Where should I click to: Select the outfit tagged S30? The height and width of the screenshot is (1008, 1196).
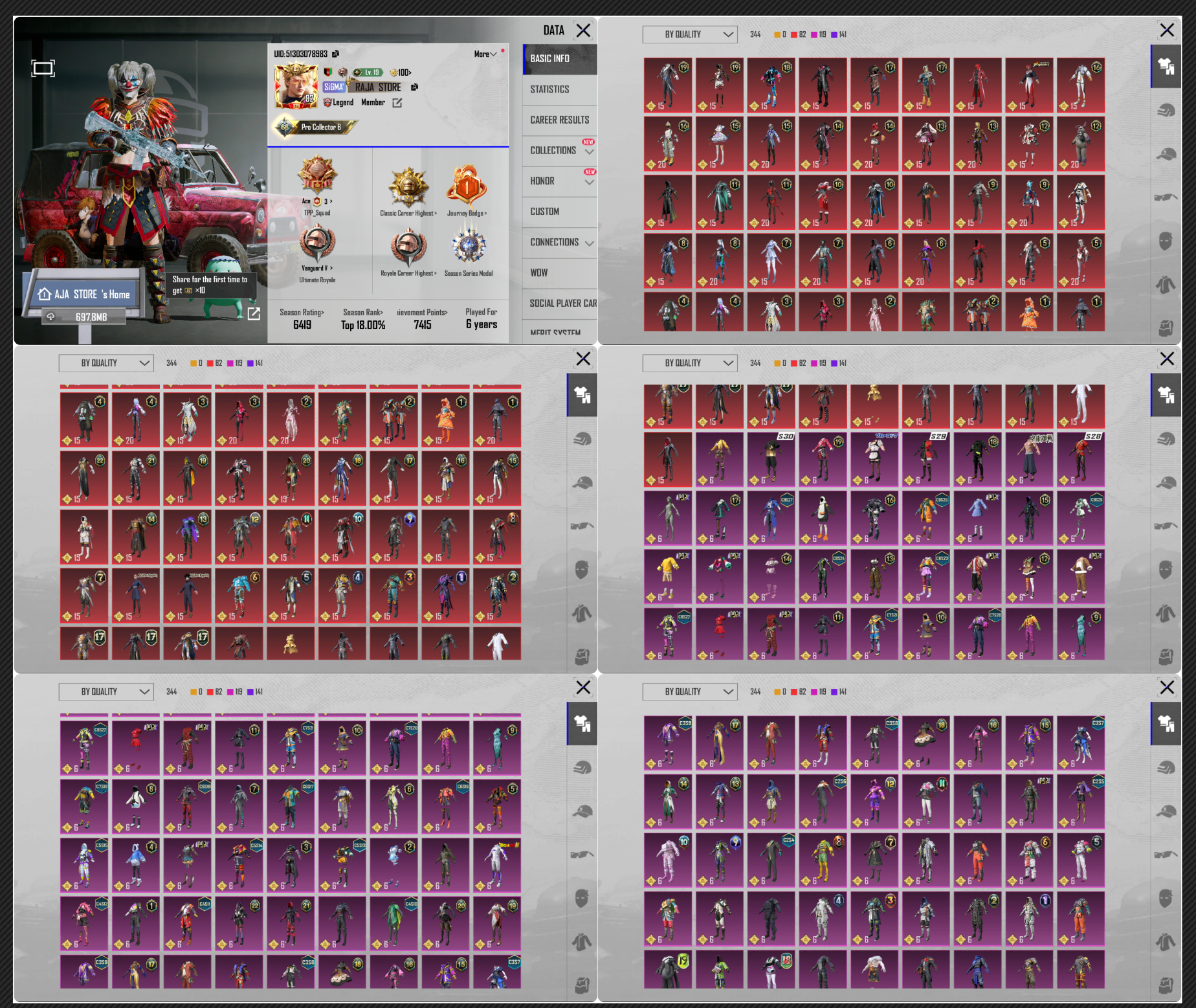tap(771, 460)
